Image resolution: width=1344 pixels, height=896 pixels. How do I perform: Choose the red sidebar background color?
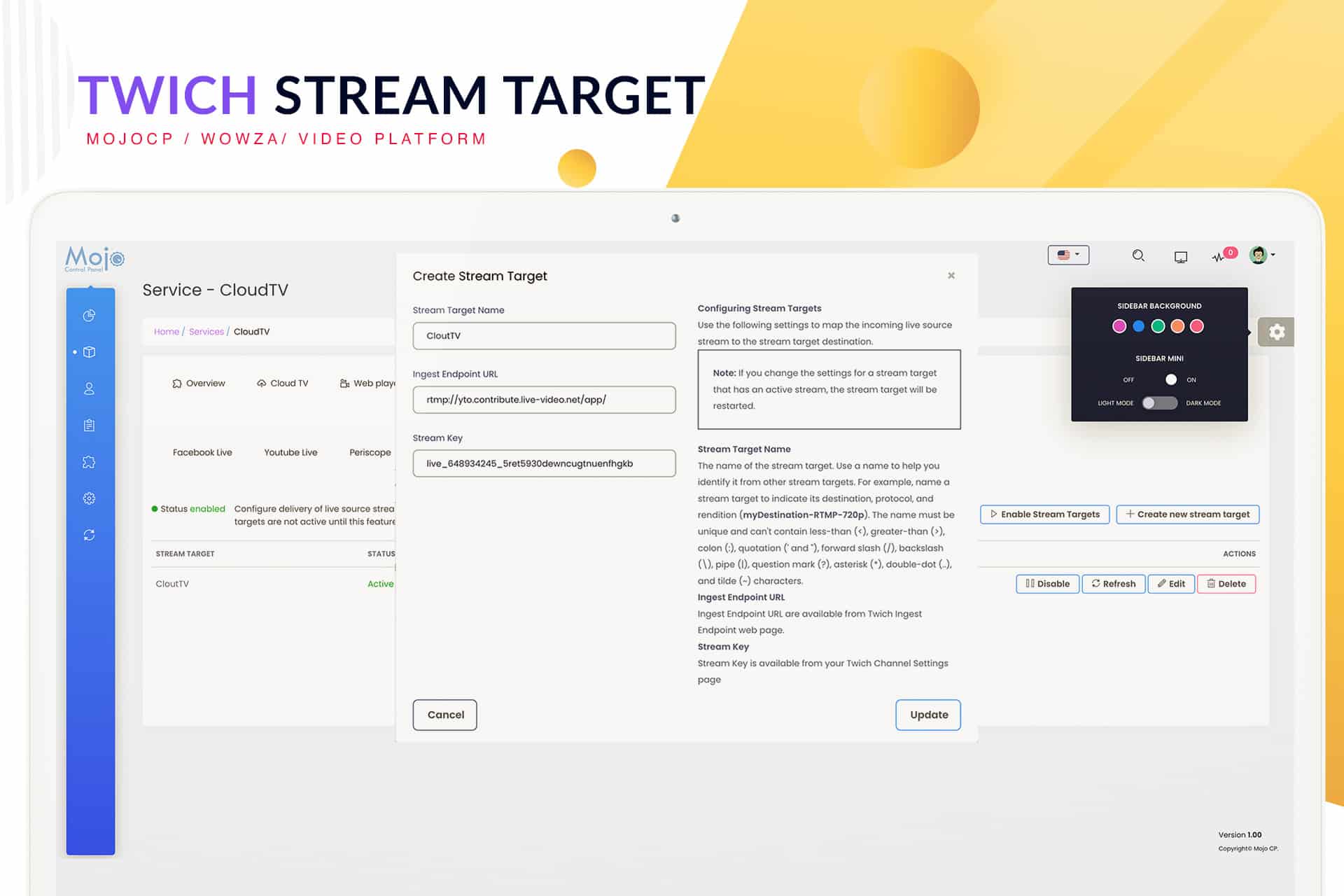coord(1197,326)
